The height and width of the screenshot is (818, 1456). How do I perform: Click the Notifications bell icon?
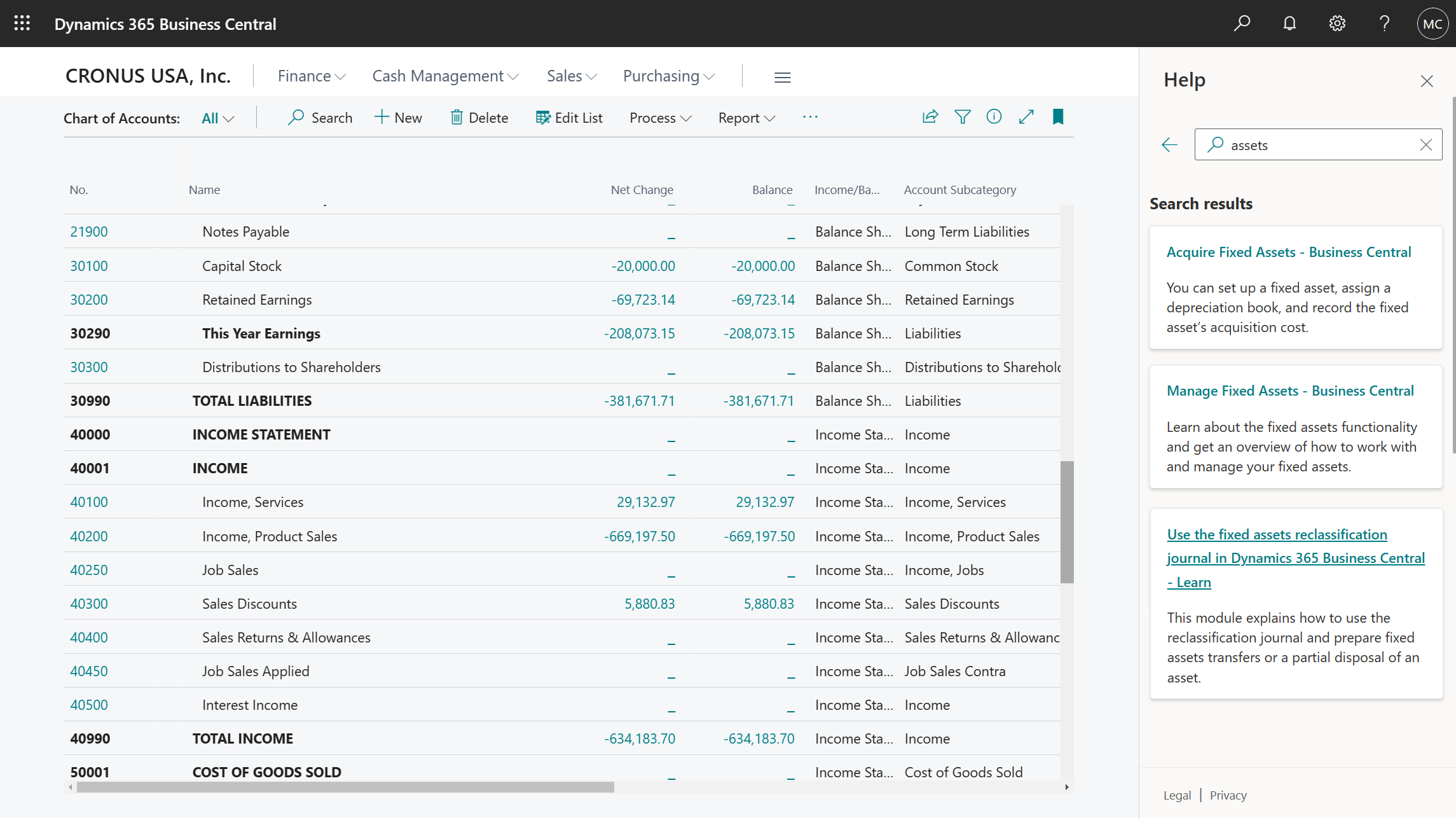pyautogui.click(x=1290, y=23)
